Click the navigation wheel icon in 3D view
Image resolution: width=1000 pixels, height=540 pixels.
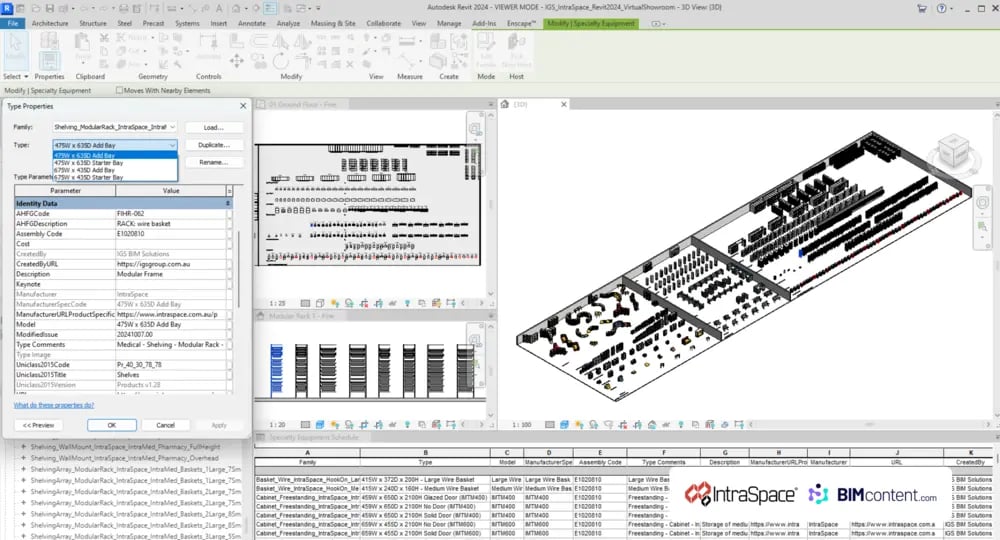982,203
